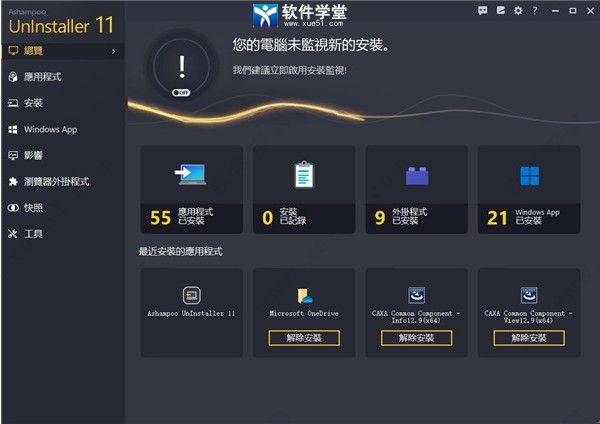The width and height of the screenshot is (600, 424).
Task: Click the Ashampoo UnInstaller 11 logo
Action: click(x=61, y=22)
